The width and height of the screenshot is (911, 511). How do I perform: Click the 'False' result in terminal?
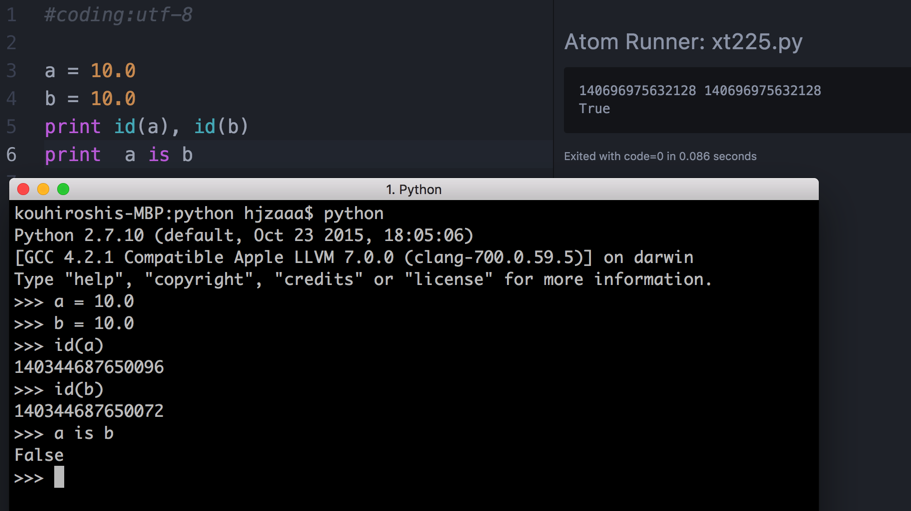(39, 455)
